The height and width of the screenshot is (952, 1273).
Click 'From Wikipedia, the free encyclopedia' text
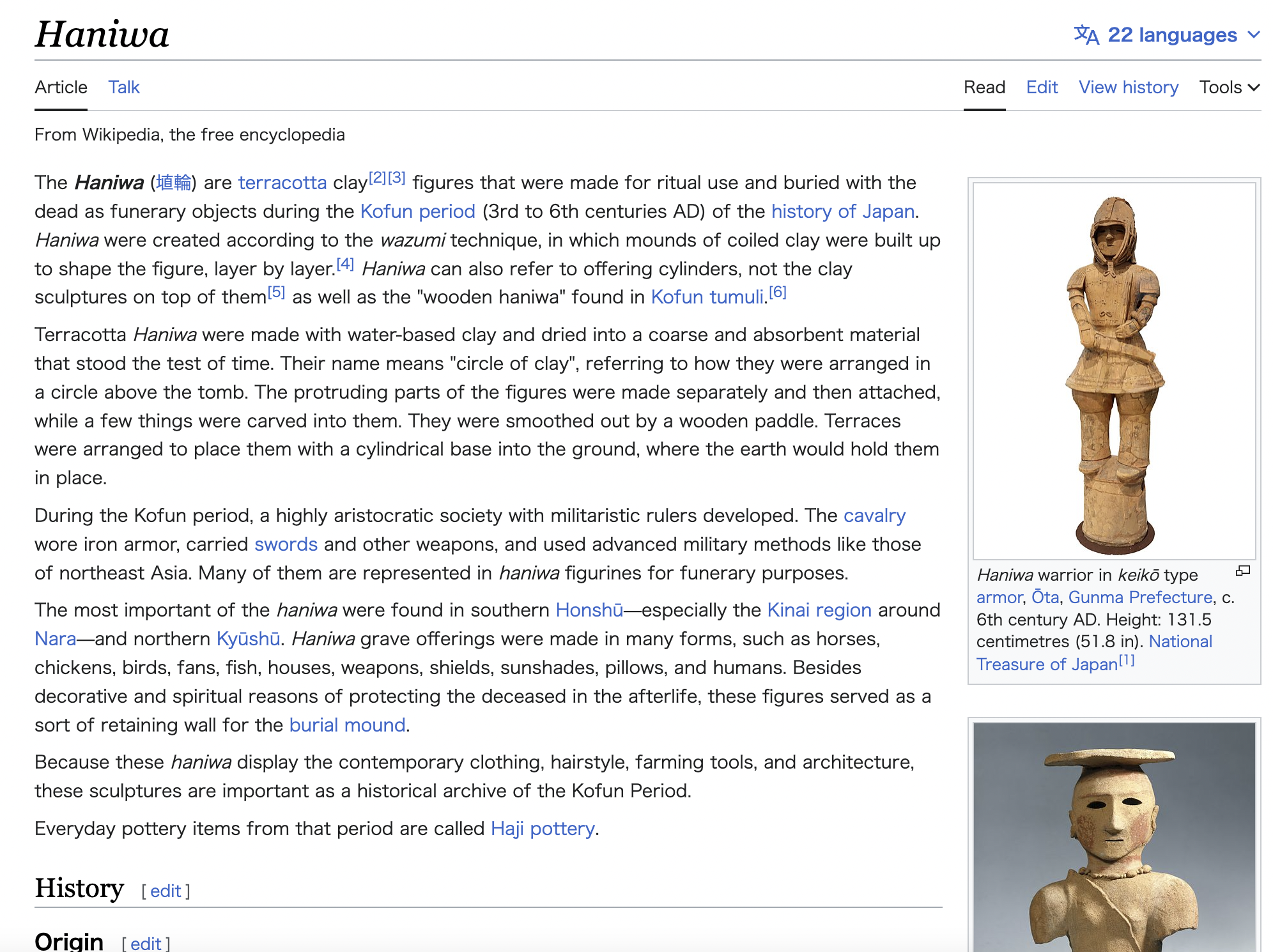click(190, 135)
